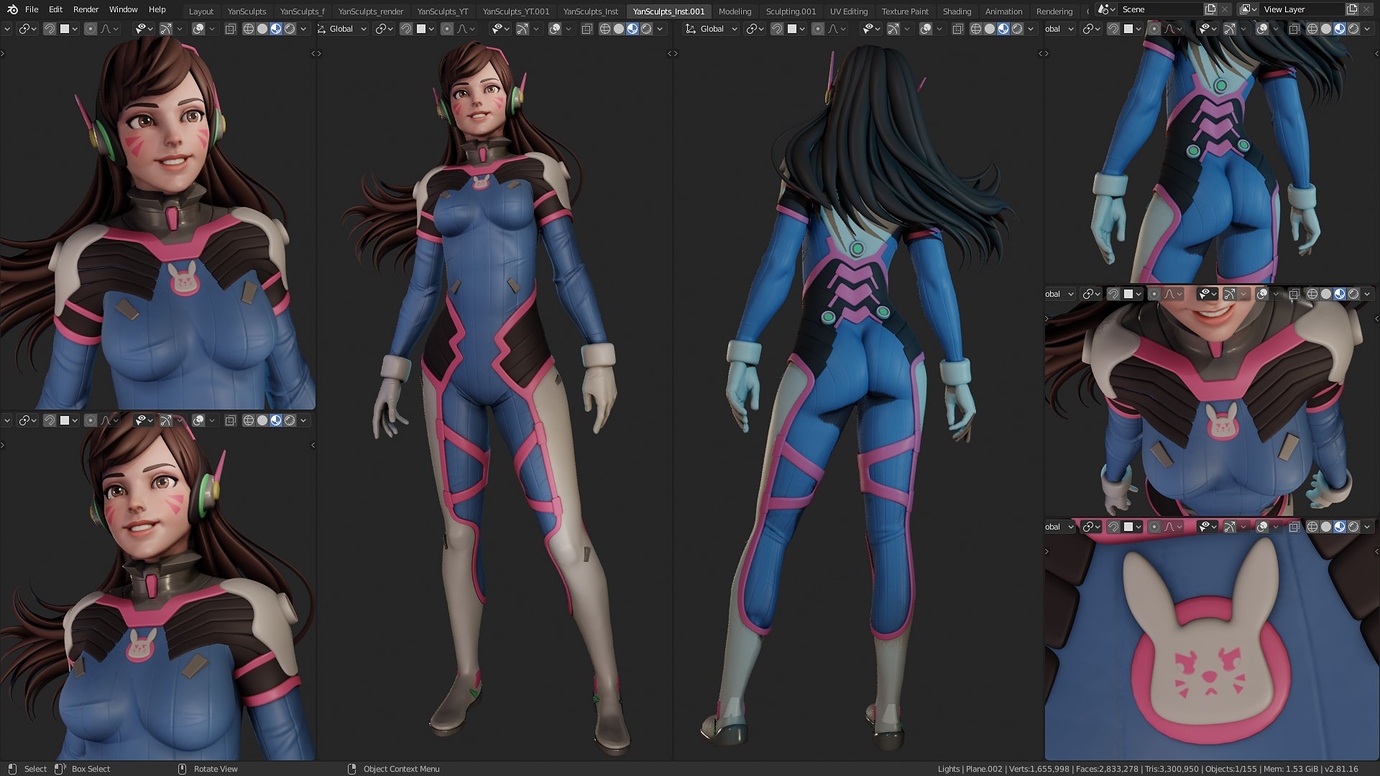
Task: Click overlays icon in back-view viewport header
Action: click(x=925, y=29)
